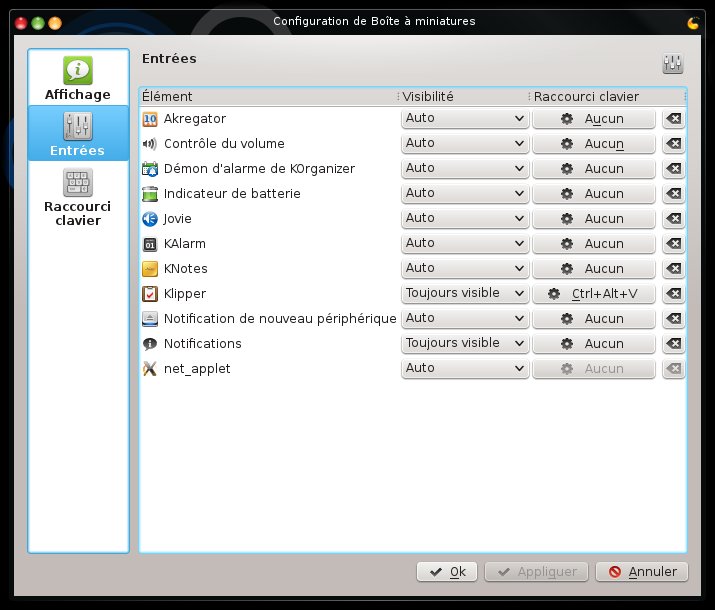715x610 pixels.
Task: Click the mixer icon at top right
Action: 673,63
